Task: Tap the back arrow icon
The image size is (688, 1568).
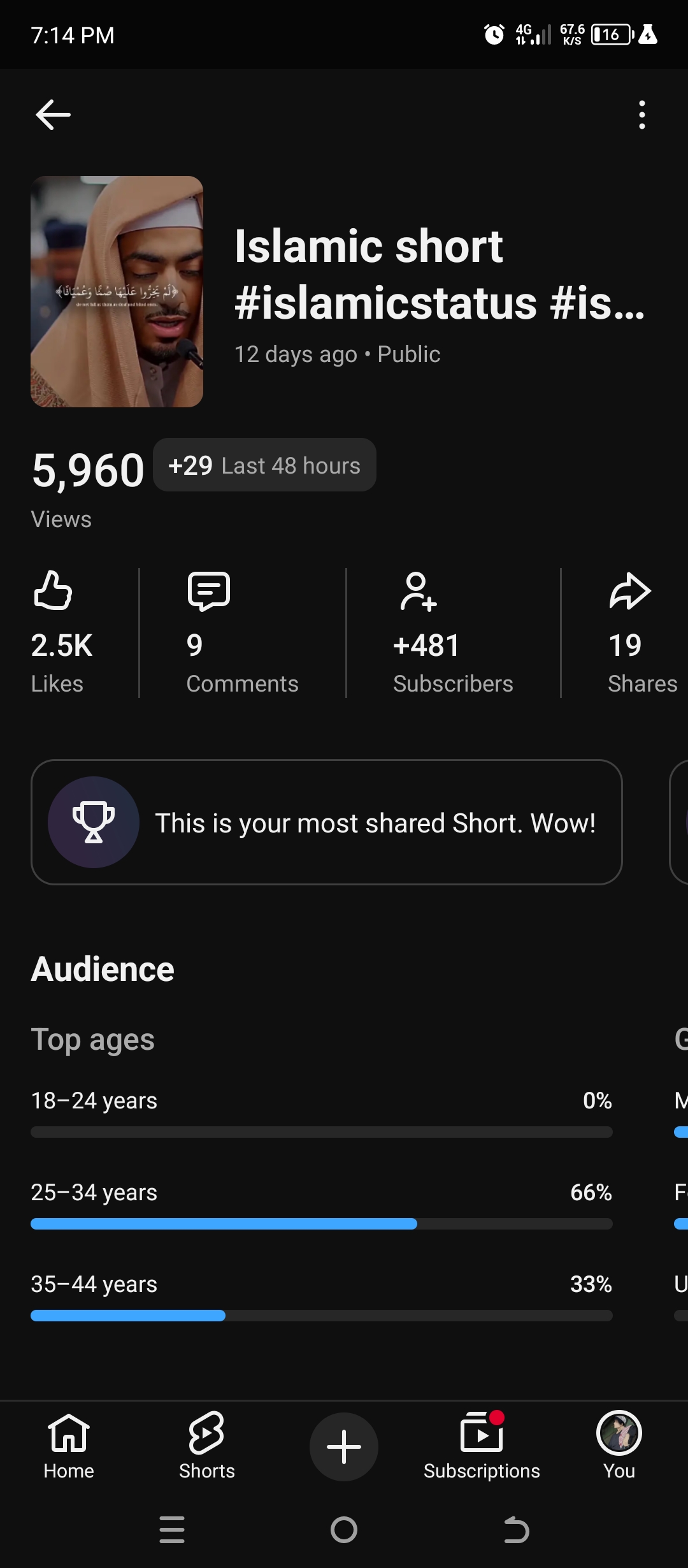Action: (53, 115)
